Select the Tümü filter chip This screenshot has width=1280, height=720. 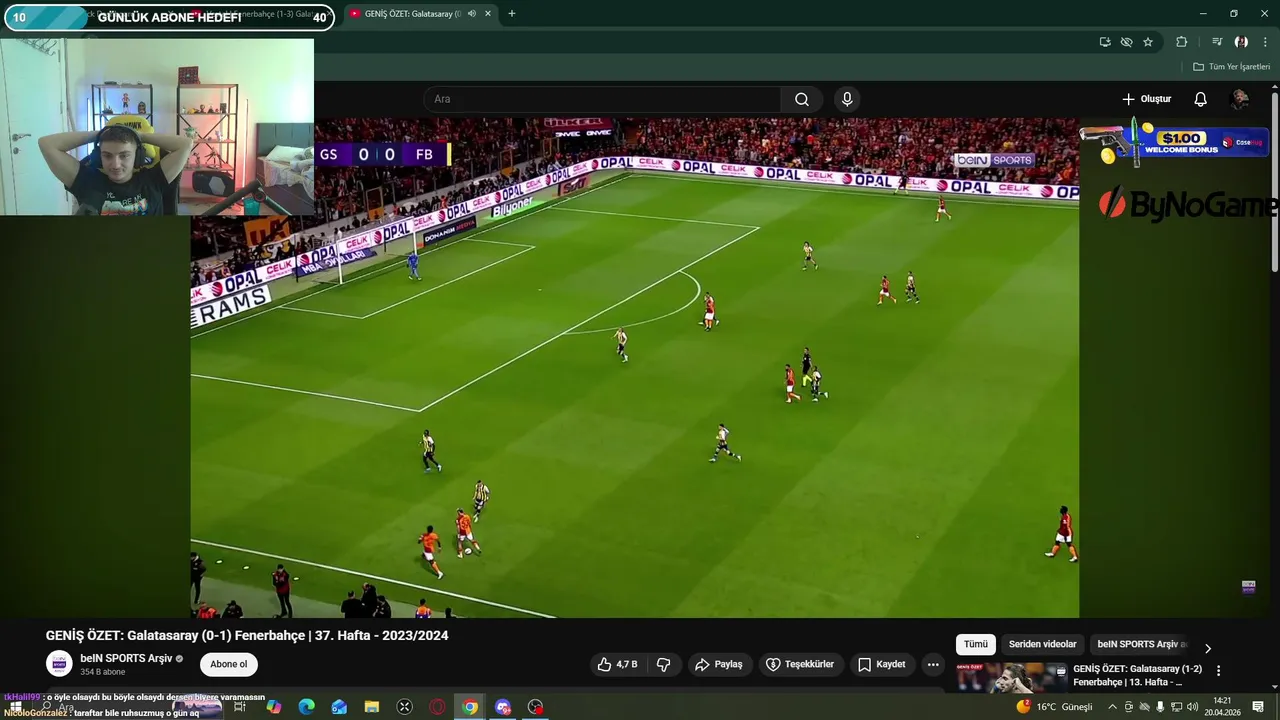coord(976,644)
